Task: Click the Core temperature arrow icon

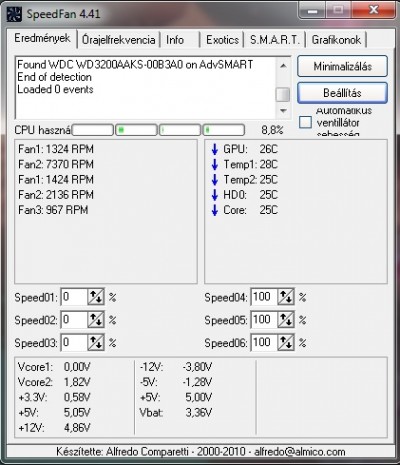Action: coord(215,210)
